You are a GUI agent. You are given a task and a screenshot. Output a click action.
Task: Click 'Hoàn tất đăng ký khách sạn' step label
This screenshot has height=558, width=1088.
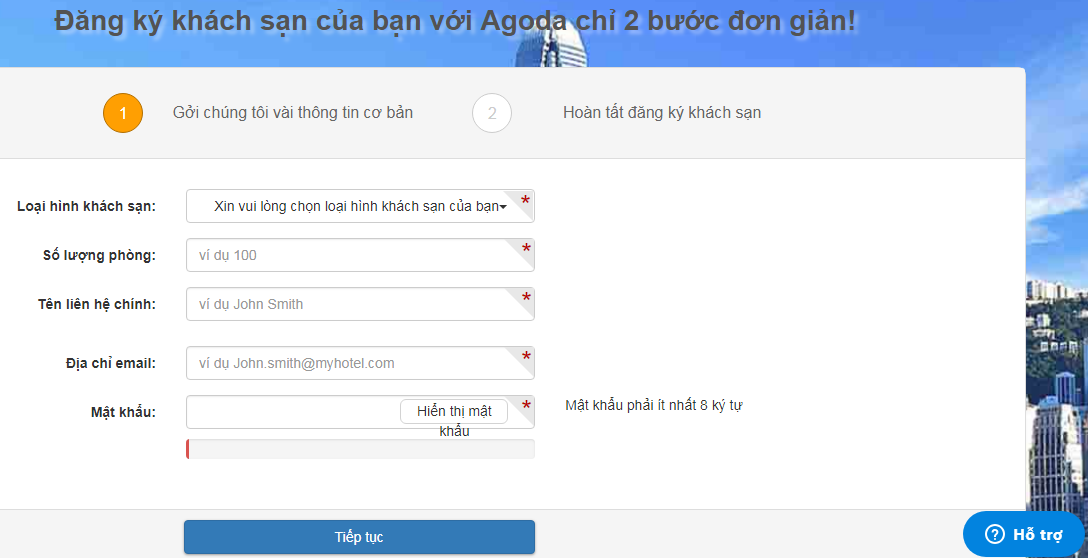coord(662,112)
